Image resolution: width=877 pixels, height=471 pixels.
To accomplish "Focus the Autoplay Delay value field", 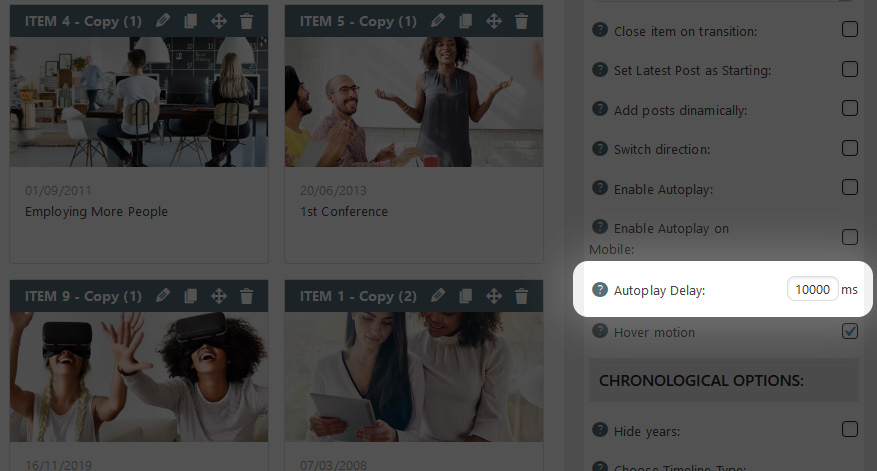I will (x=813, y=289).
